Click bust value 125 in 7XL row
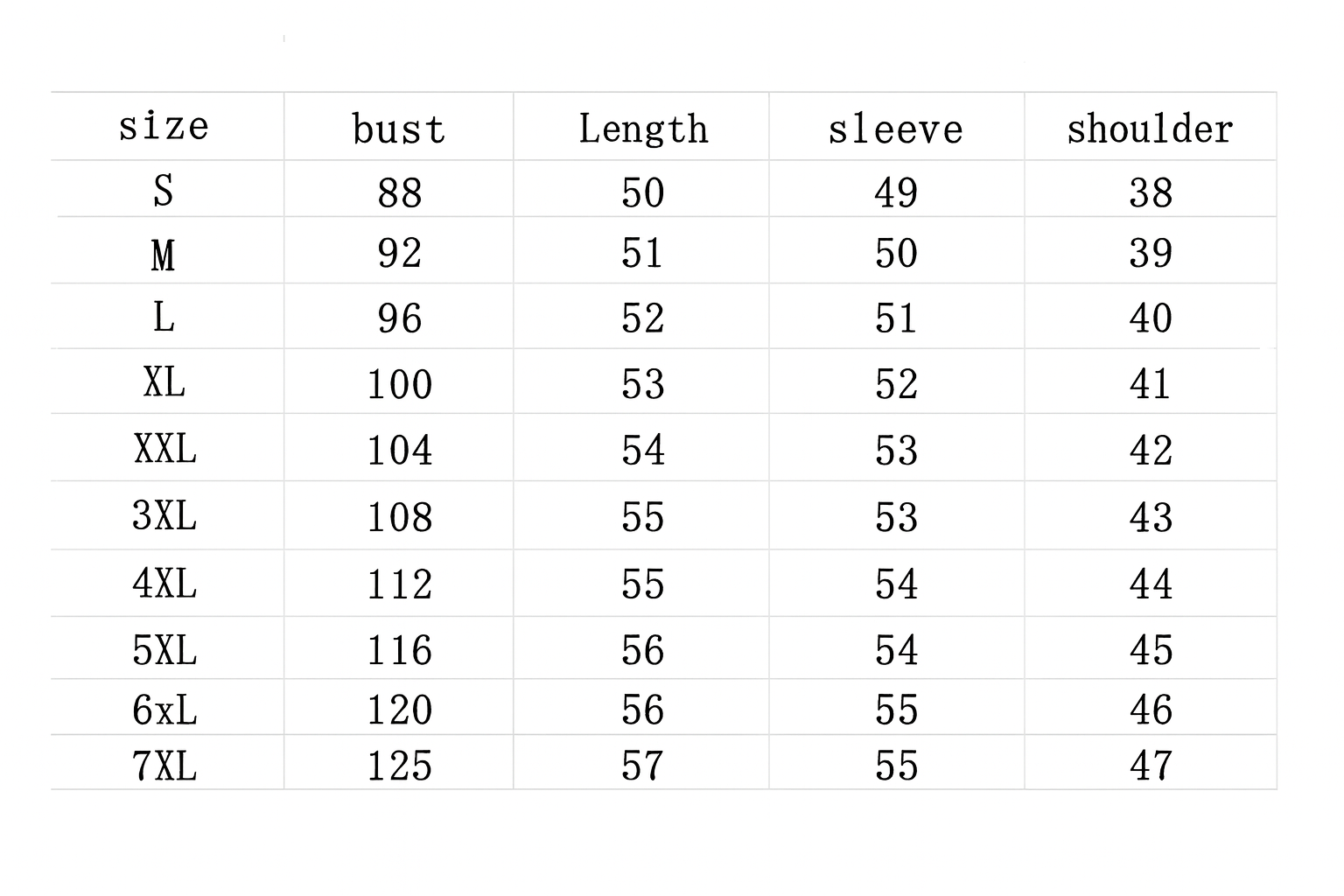 tap(400, 766)
